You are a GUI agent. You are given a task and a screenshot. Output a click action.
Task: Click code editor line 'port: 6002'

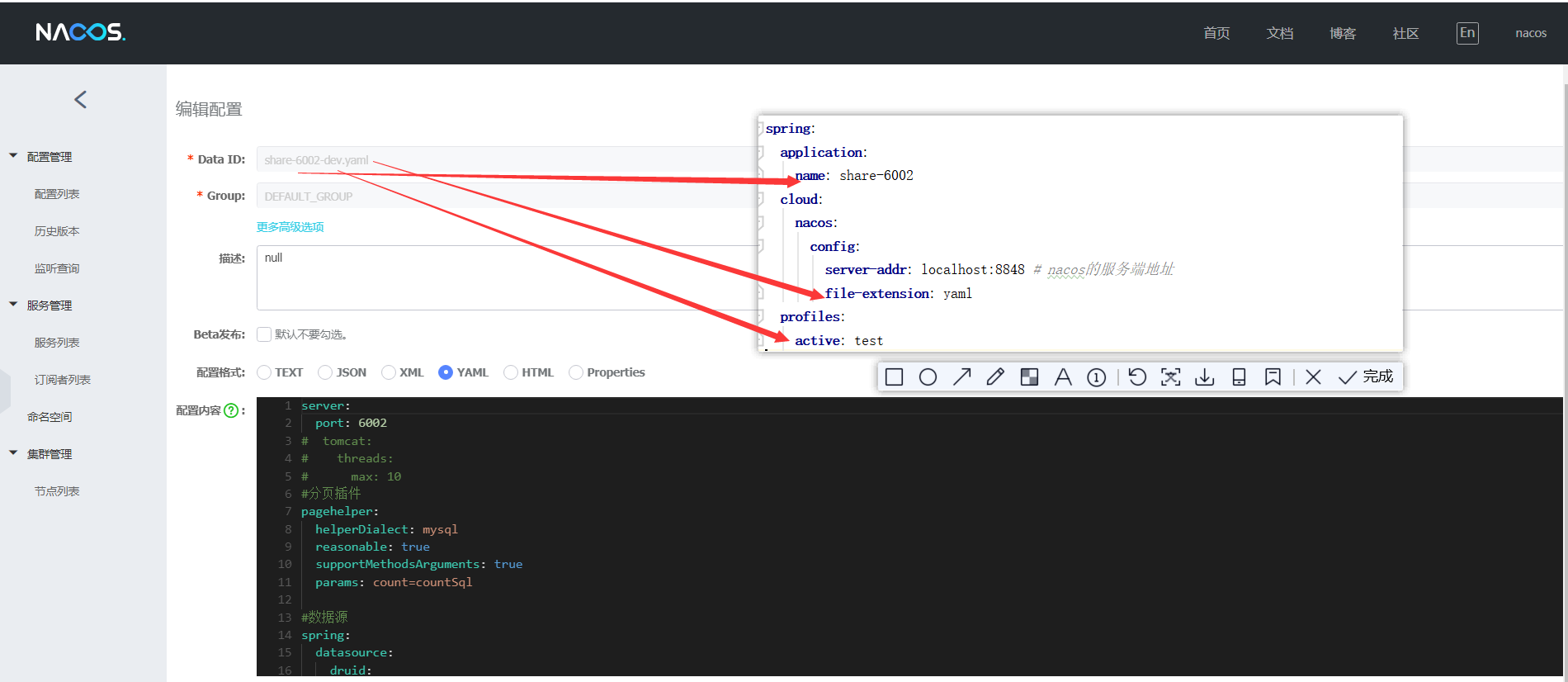click(x=351, y=423)
